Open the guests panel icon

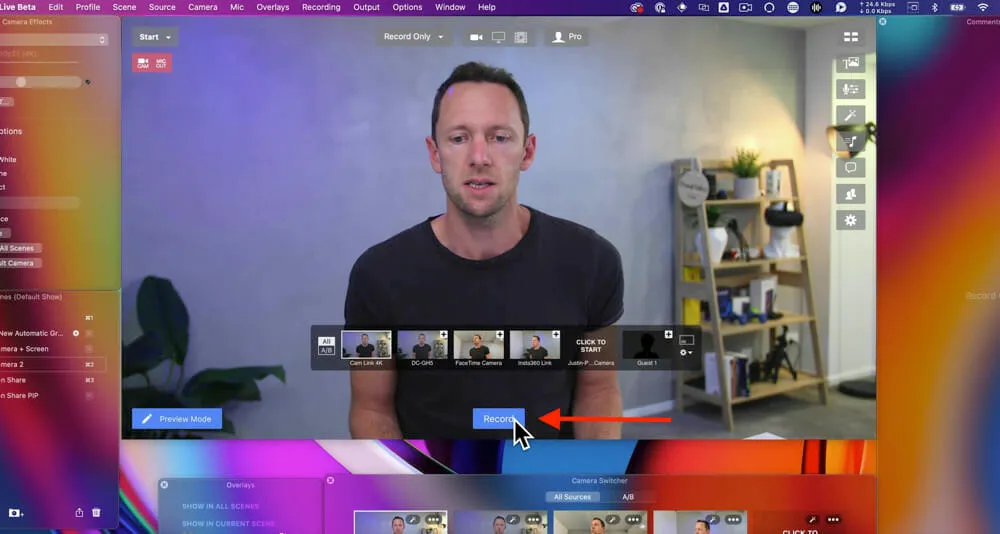(x=851, y=194)
